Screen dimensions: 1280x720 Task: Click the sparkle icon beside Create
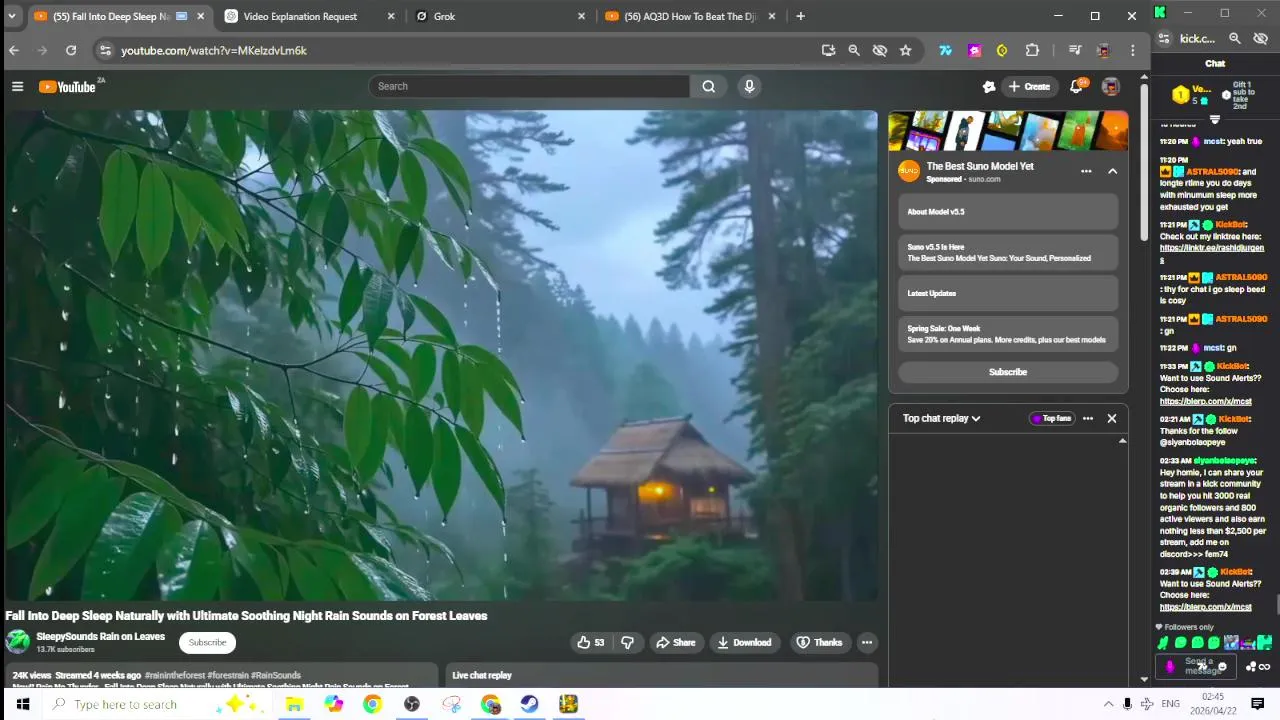[989, 87]
